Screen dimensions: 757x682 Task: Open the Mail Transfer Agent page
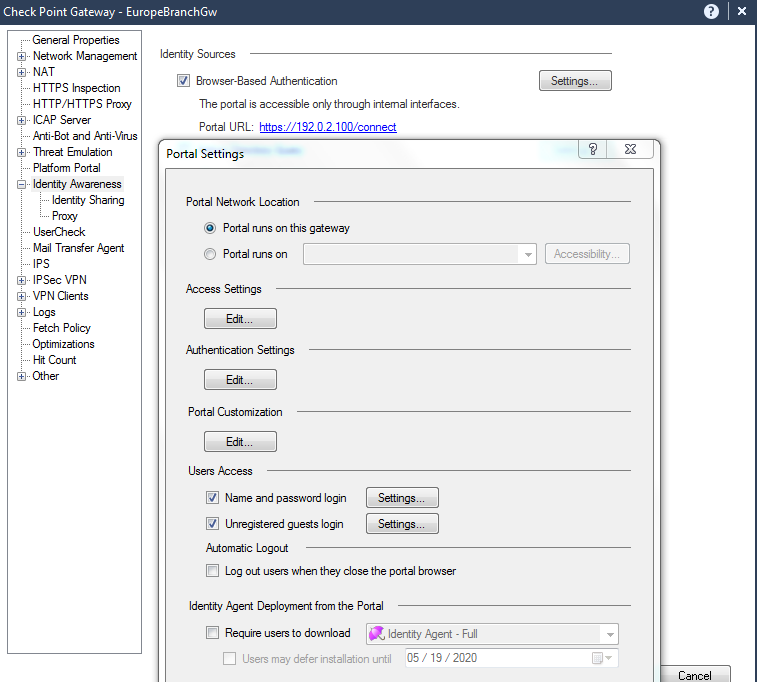(78, 248)
